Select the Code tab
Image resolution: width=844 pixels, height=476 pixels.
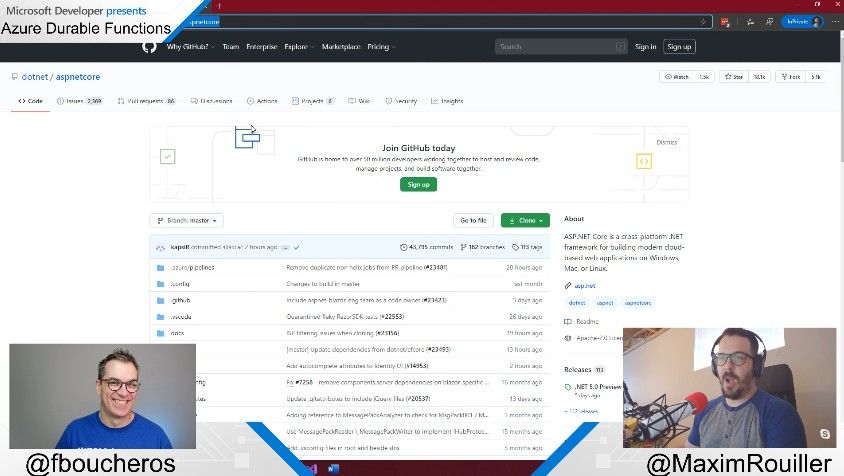tap(31, 101)
